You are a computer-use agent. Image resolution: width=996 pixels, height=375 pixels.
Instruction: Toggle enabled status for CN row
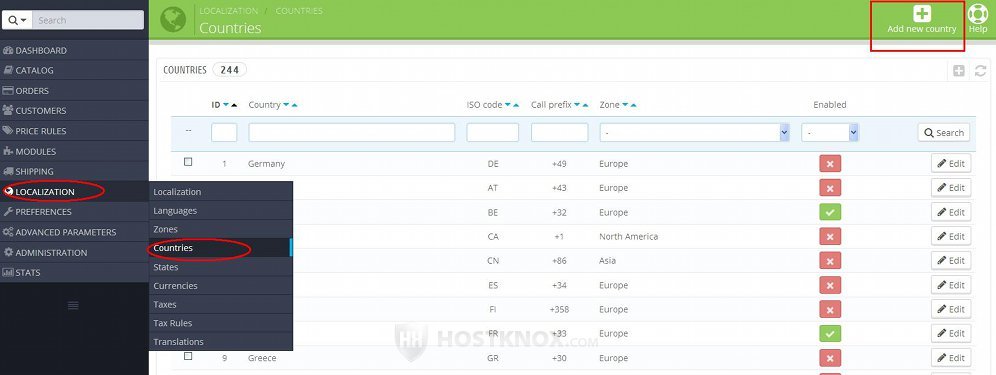(830, 261)
